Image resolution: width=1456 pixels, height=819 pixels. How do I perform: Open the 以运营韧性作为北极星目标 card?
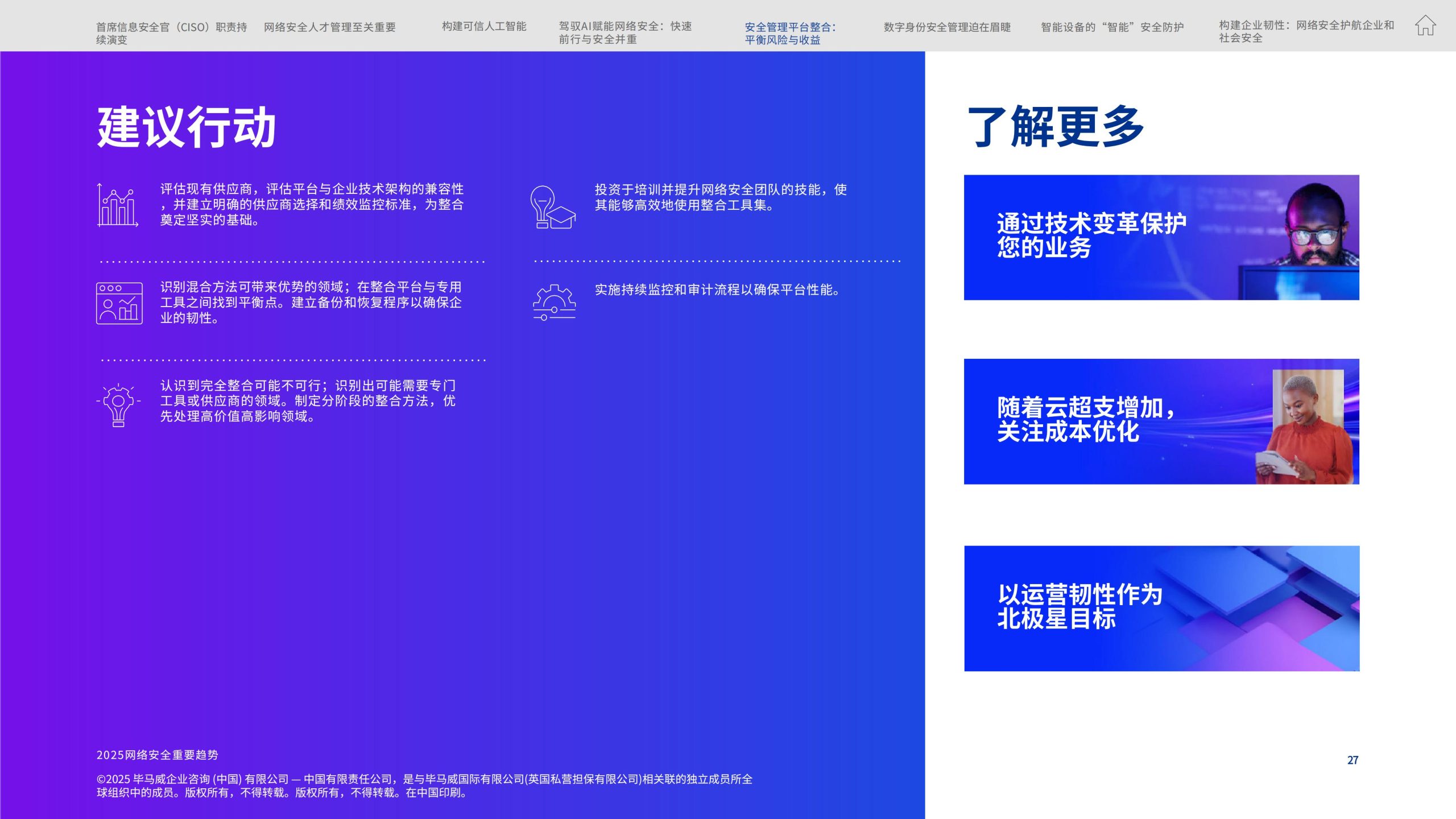pyautogui.click(x=1079, y=606)
